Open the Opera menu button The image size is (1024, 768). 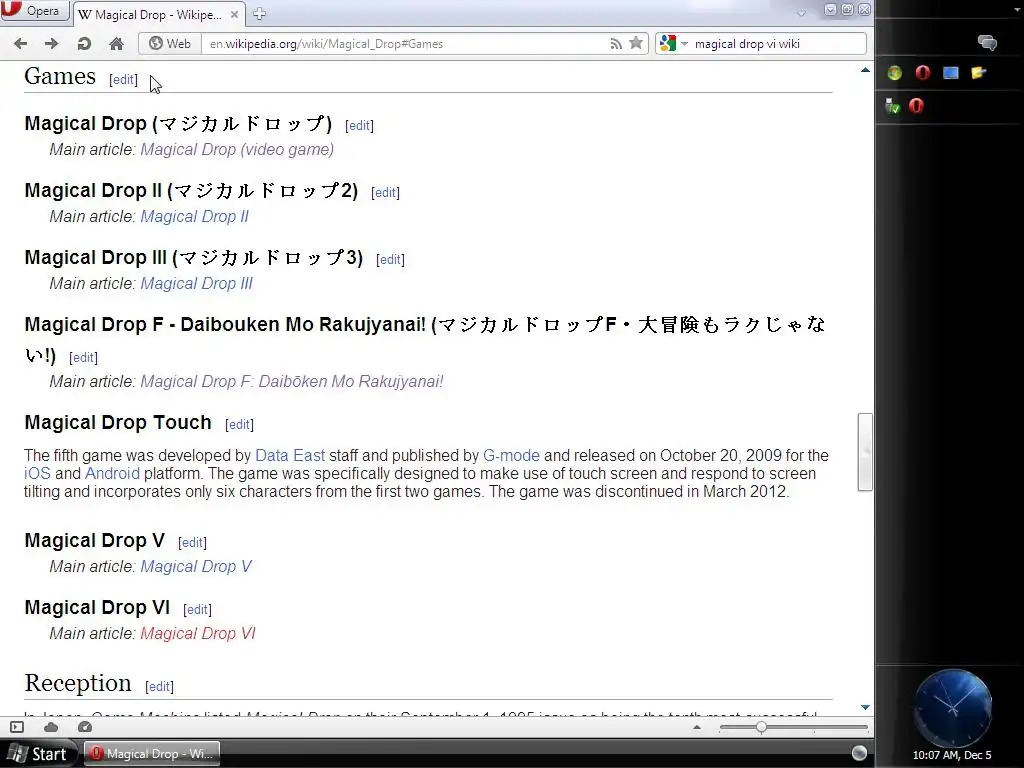[33, 10]
